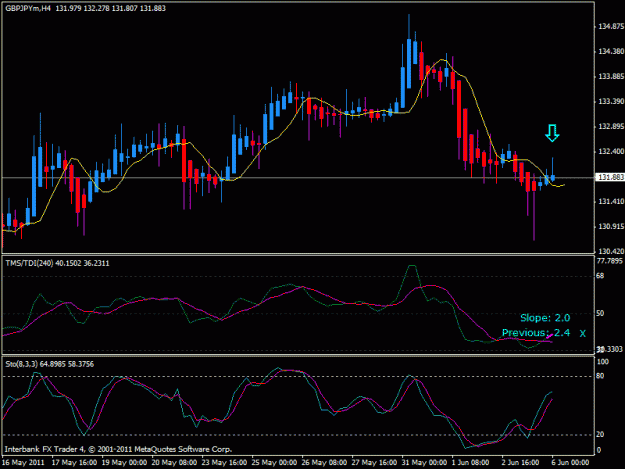Click the 26 May 08:00 time label
The height and width of the screenshot is (469, 625).
[324, 463]
